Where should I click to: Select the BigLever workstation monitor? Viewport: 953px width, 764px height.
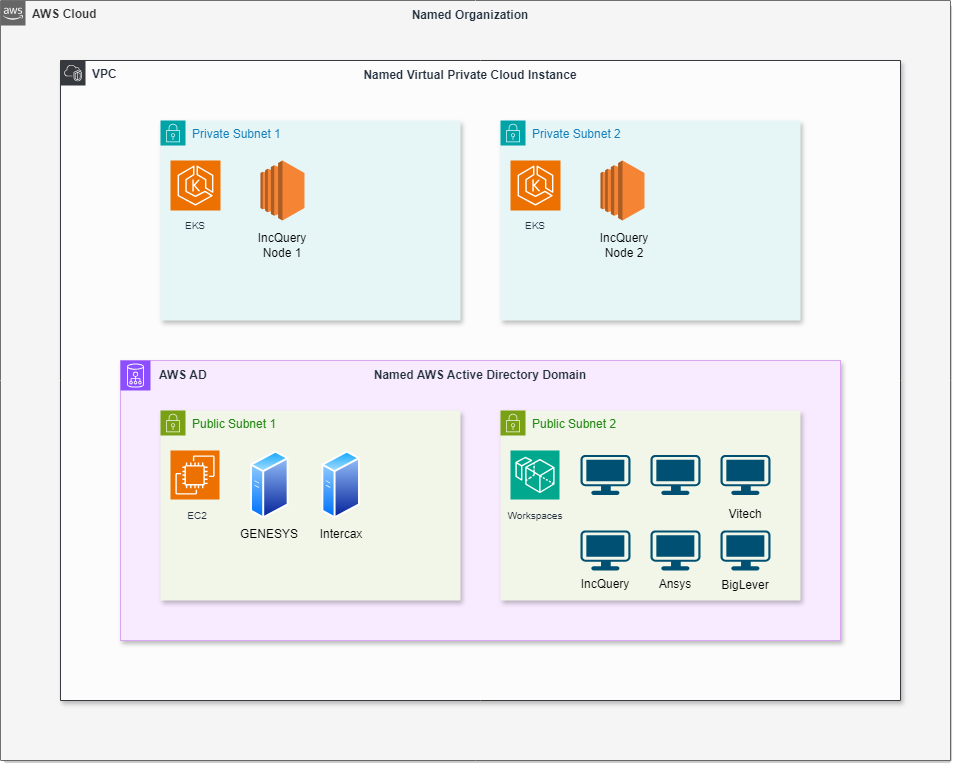coord(745,550)
